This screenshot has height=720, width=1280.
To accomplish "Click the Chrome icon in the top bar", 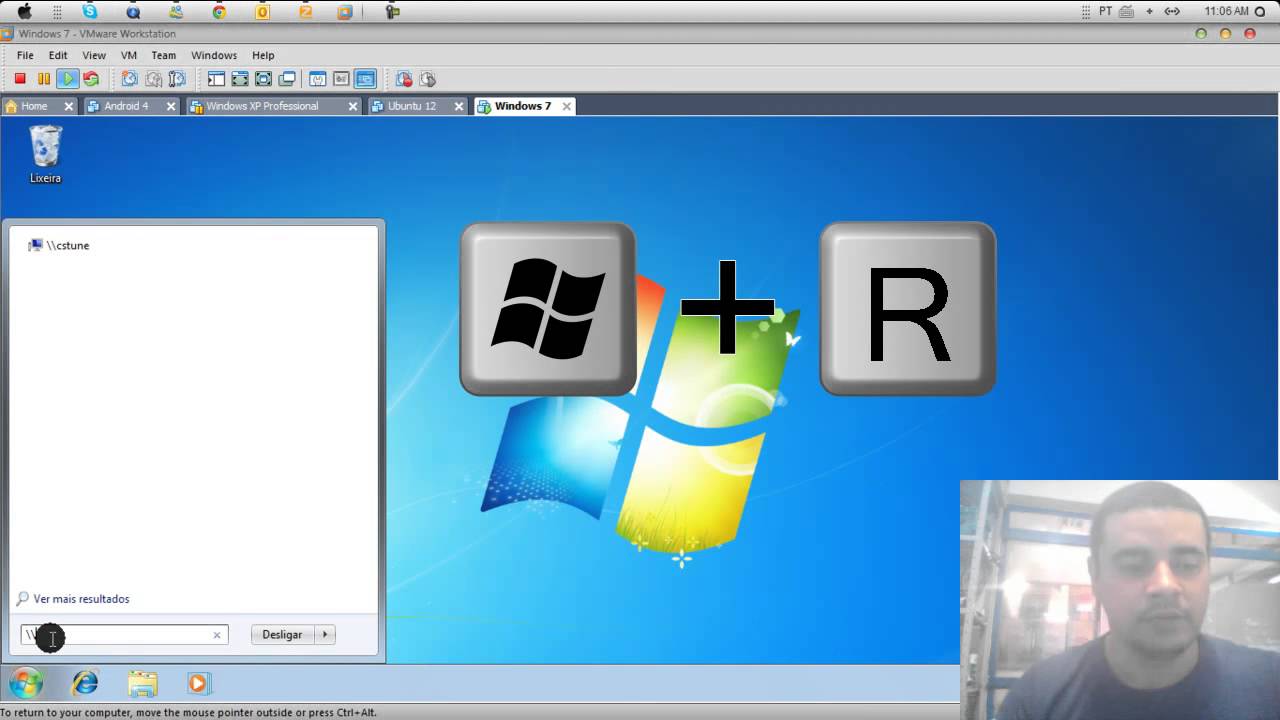I will click(x=219, y=12).
